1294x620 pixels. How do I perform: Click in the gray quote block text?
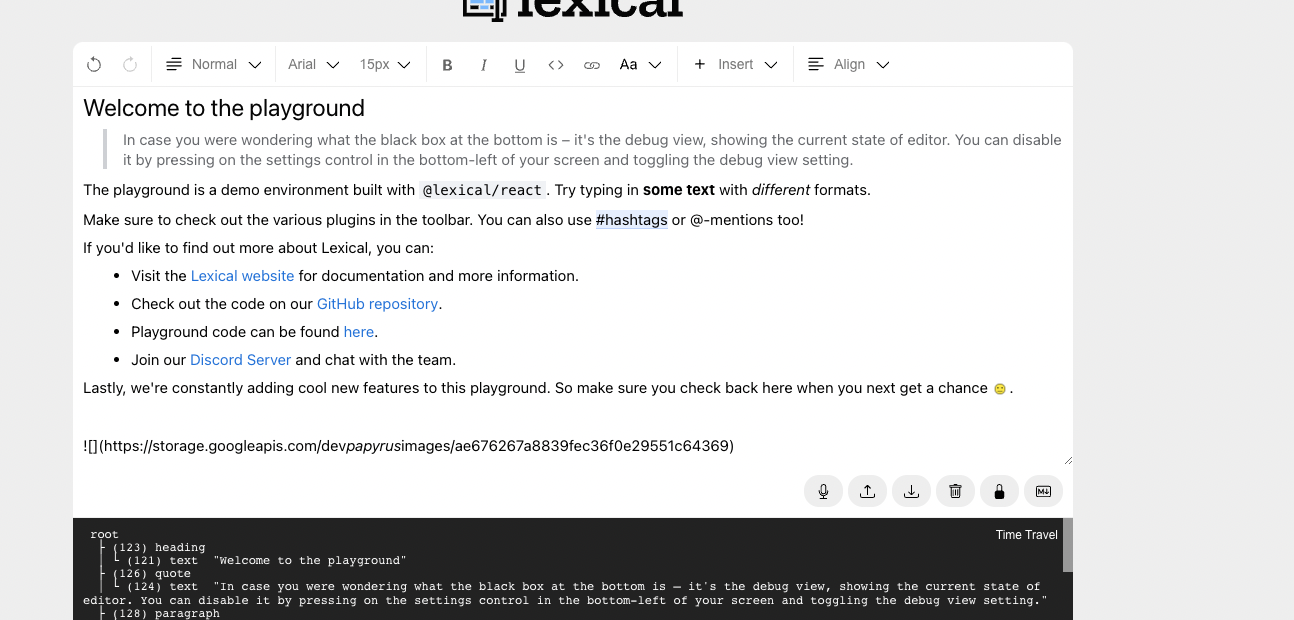592,150
